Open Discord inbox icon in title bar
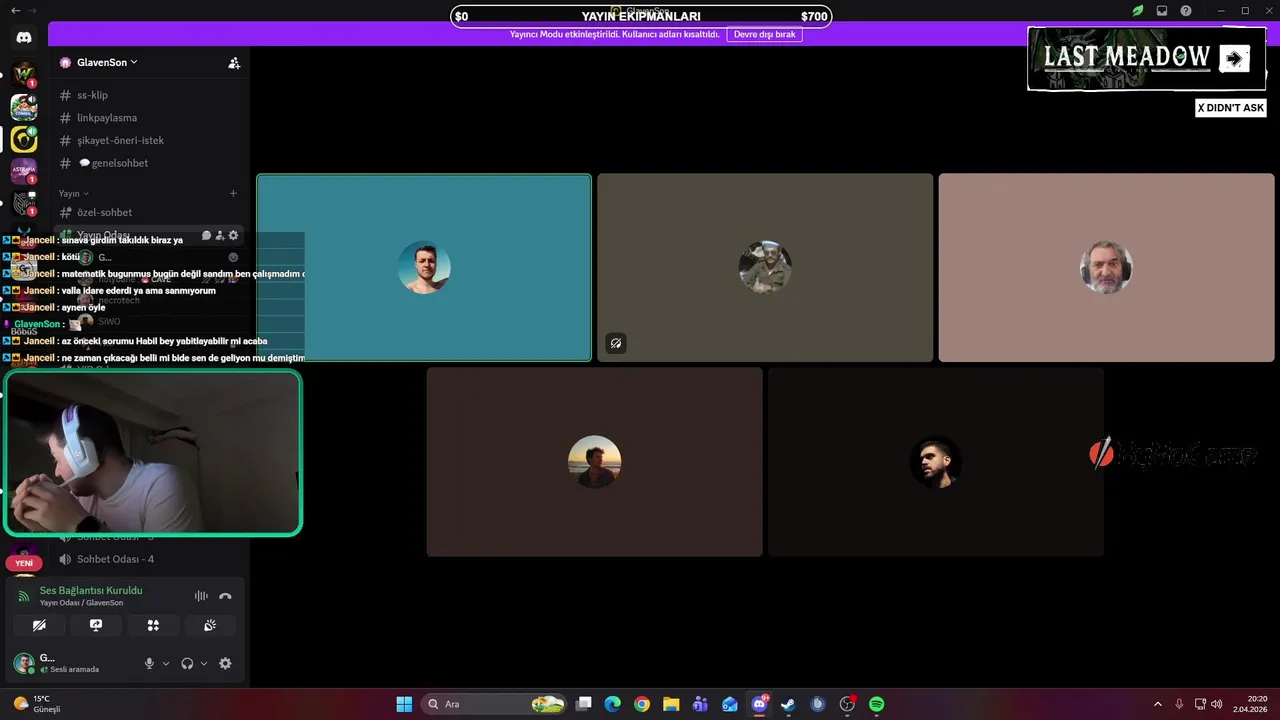 (1162, 11)
